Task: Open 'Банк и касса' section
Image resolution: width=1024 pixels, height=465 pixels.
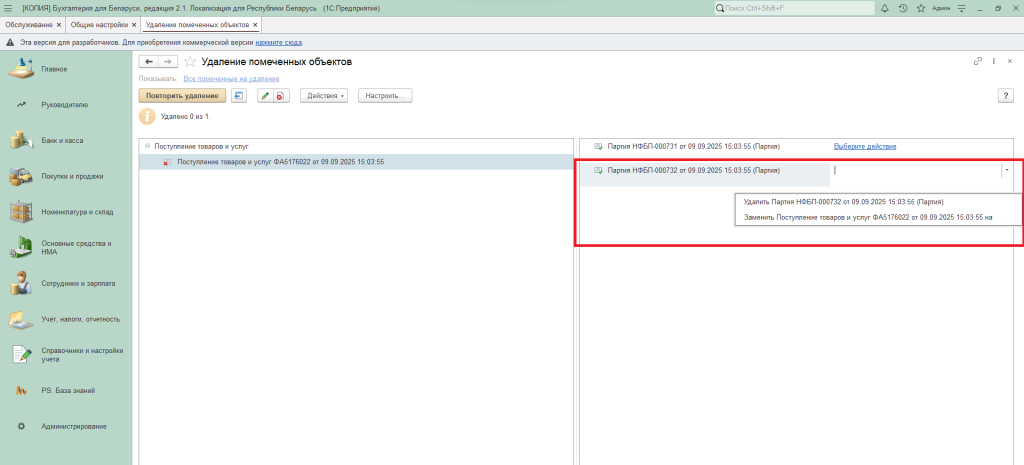Action: click(x=62, y=140)
